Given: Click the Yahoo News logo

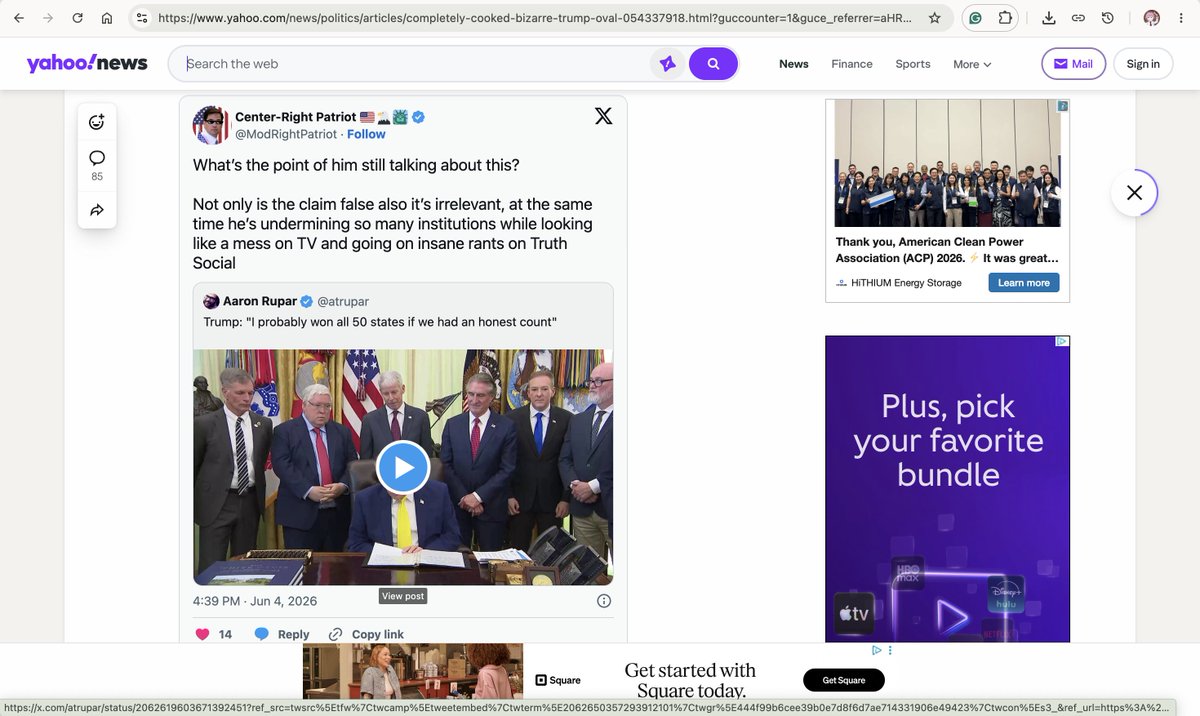Looking at the screenshot, I should click(87, 63).
